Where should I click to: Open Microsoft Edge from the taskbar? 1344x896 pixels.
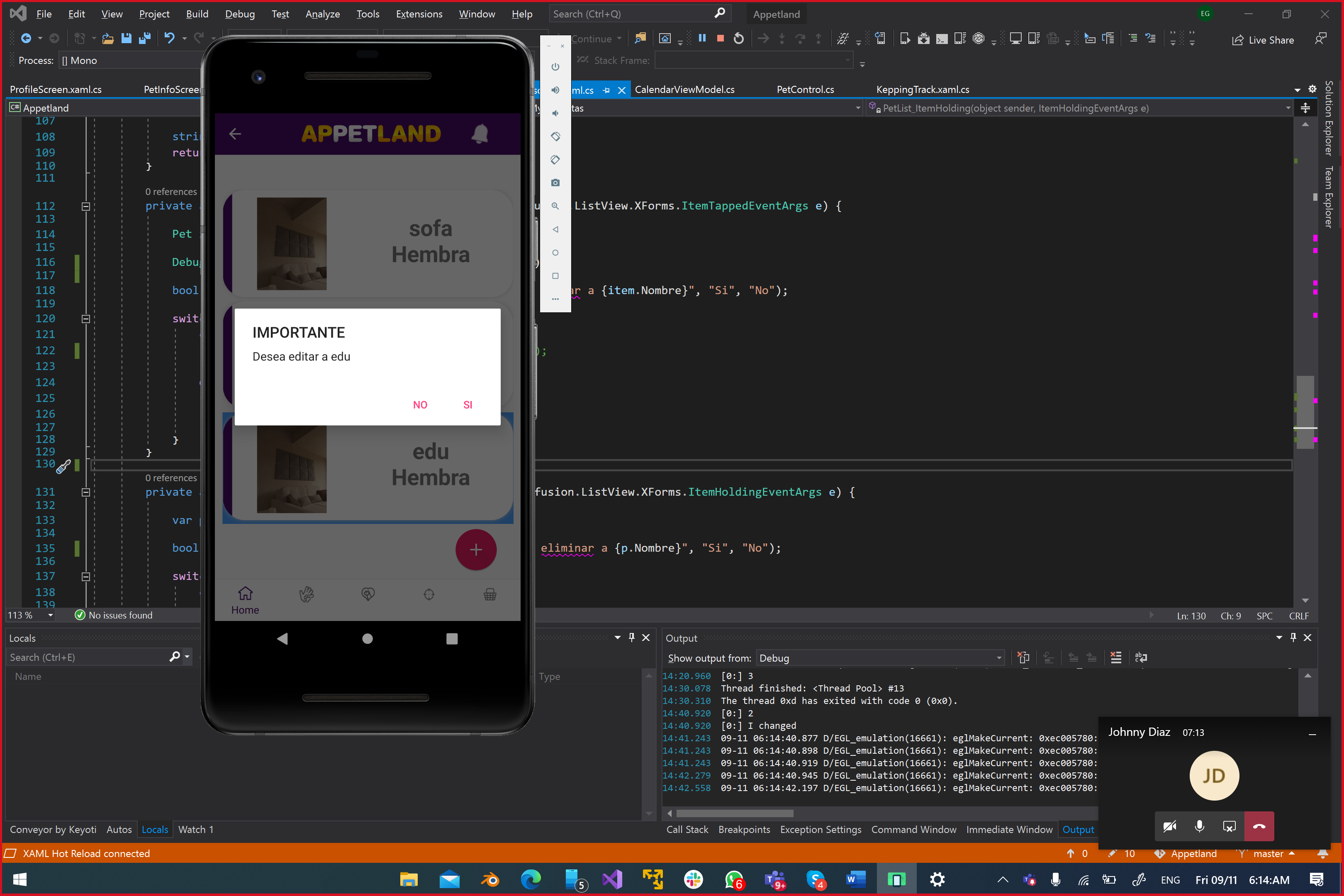530,879
